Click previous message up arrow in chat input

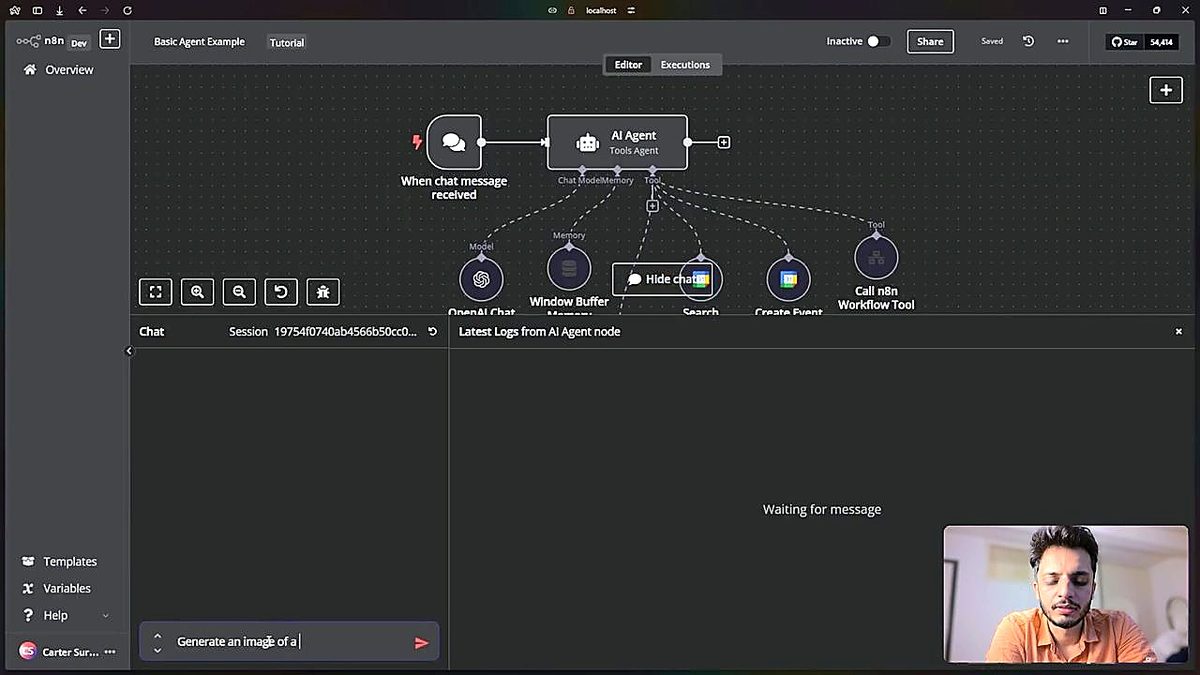point(157,635)
